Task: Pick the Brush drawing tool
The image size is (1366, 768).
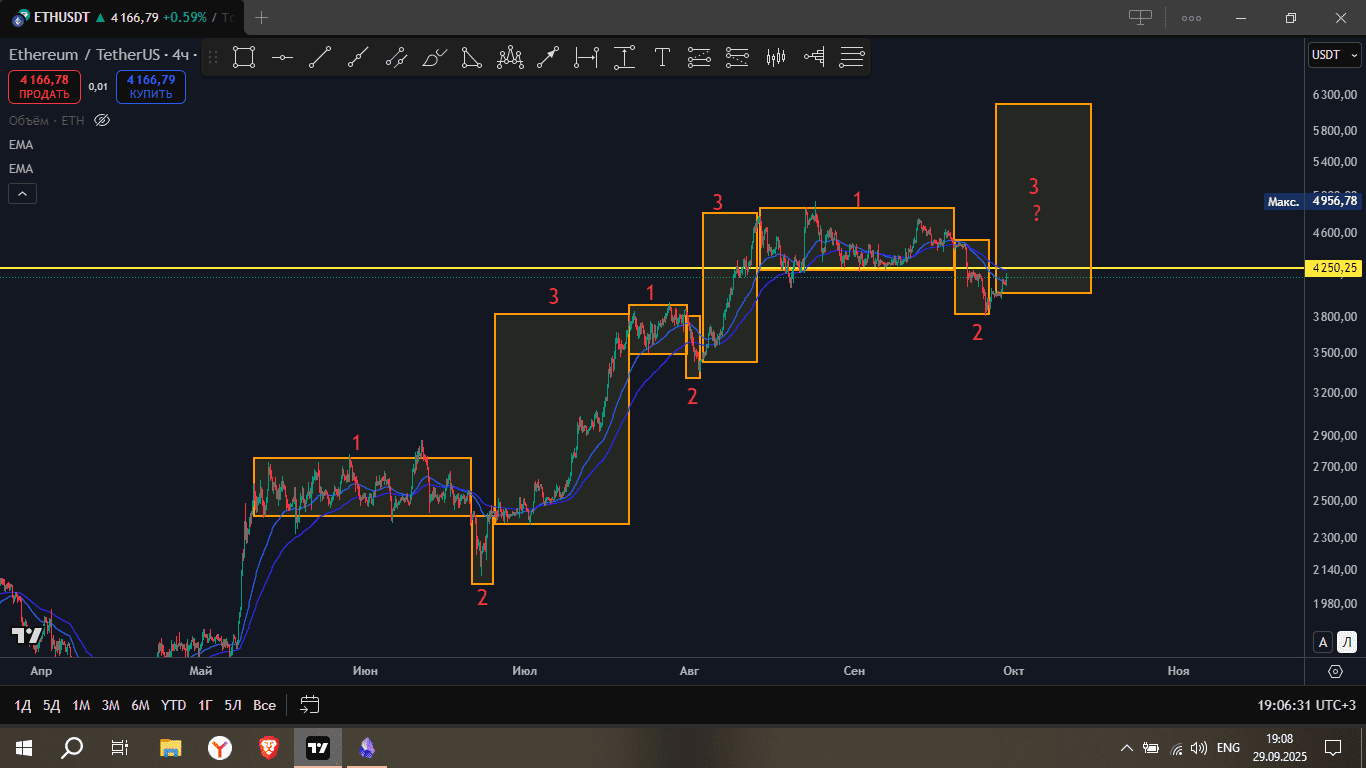Action: point(434,58)
